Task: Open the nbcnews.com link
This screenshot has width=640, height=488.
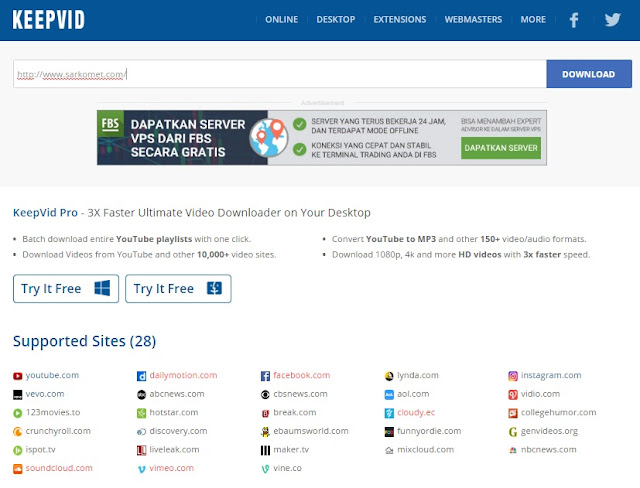Action: [549, 450]
